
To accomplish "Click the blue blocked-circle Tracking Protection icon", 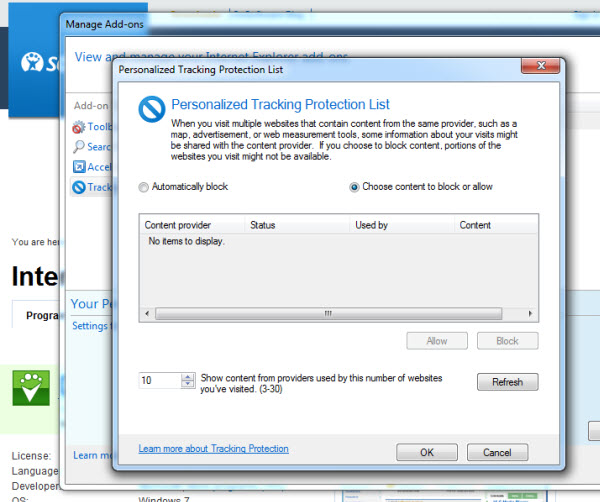I will point(152,109).
